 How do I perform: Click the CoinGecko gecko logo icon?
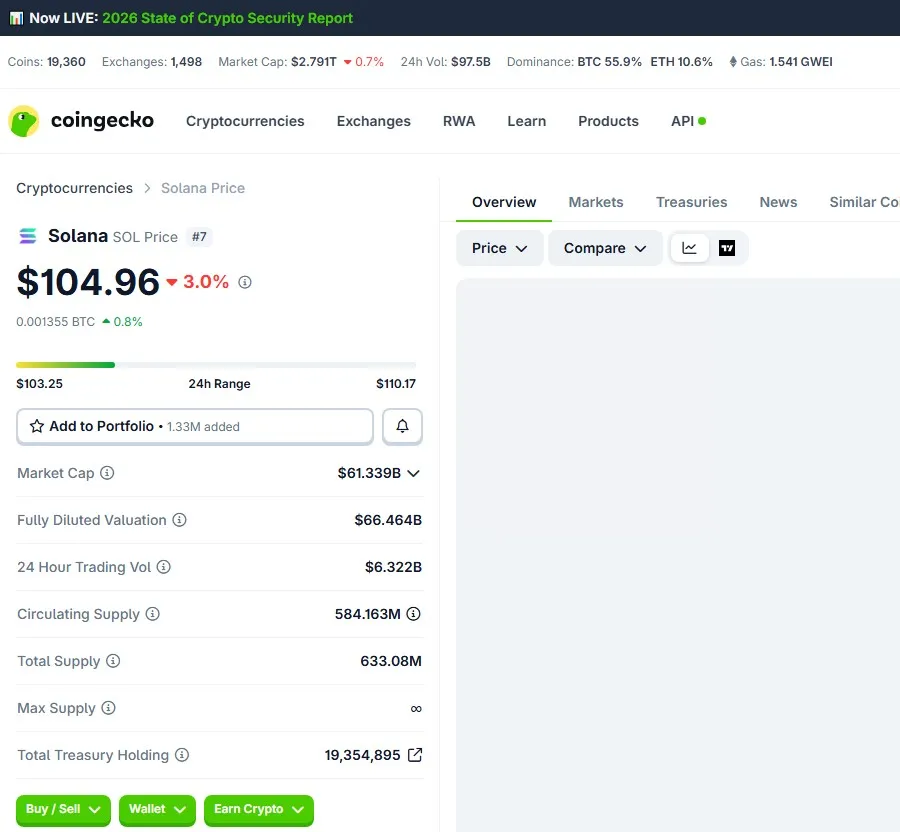coord(24,121)
